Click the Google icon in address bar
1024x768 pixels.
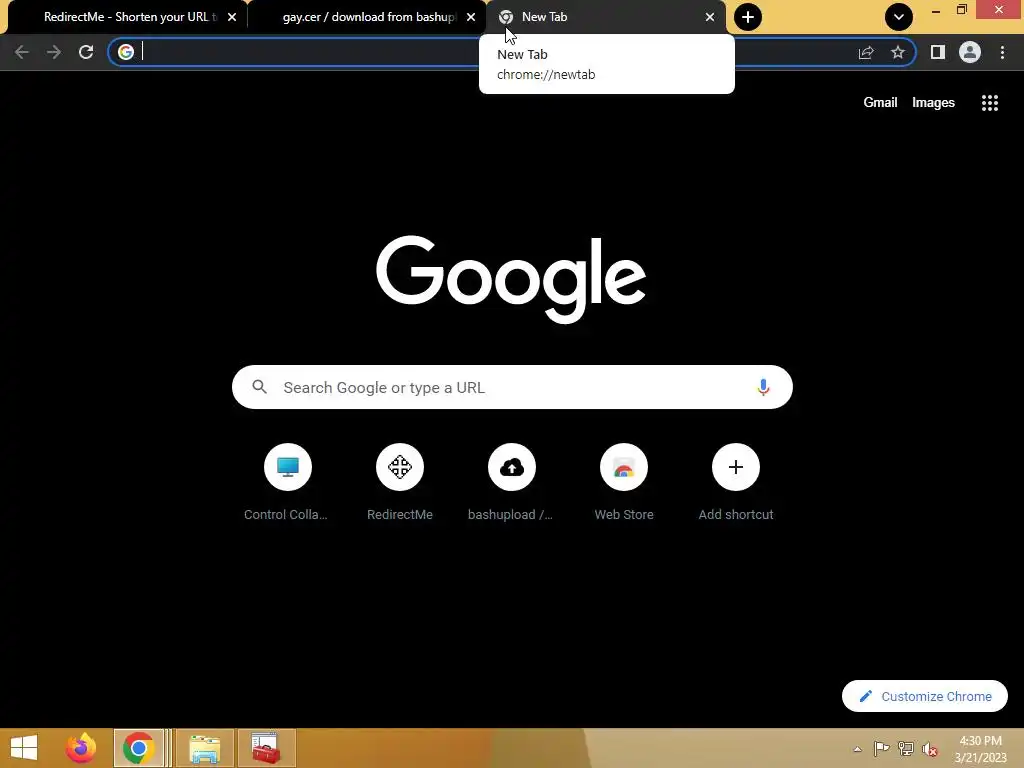coord(126,52)
